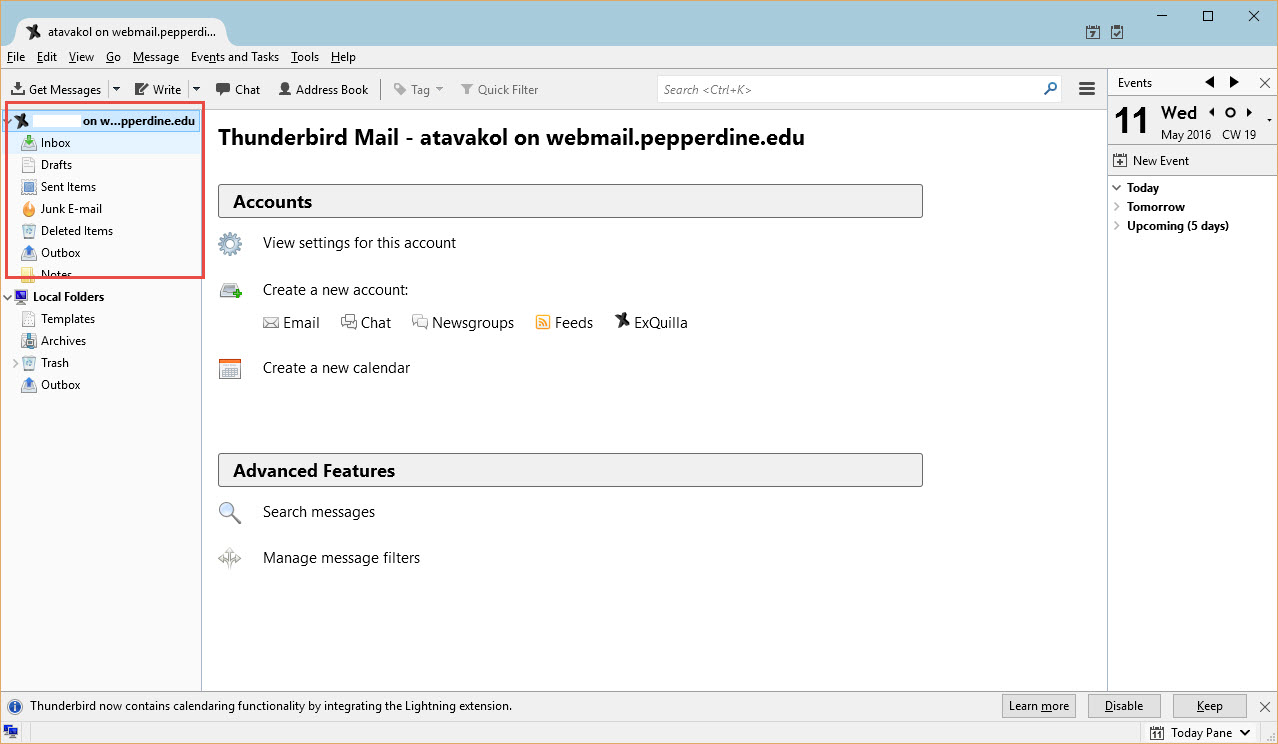Click Keep in the Lightning notification
Screen dimensions: 1278x744
1209,706
